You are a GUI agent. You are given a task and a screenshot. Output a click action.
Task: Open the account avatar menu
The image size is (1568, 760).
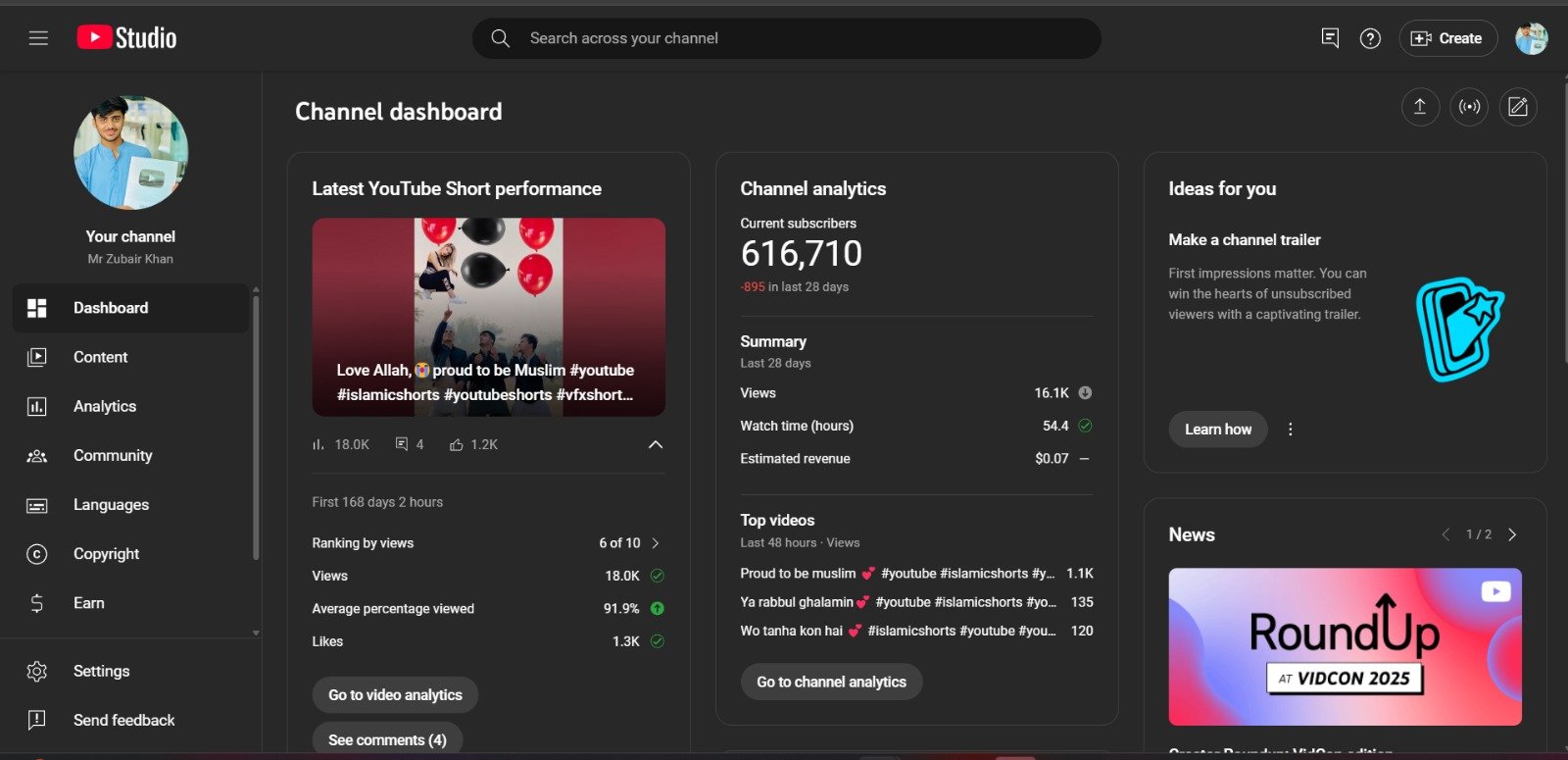tap(1531, 38)
